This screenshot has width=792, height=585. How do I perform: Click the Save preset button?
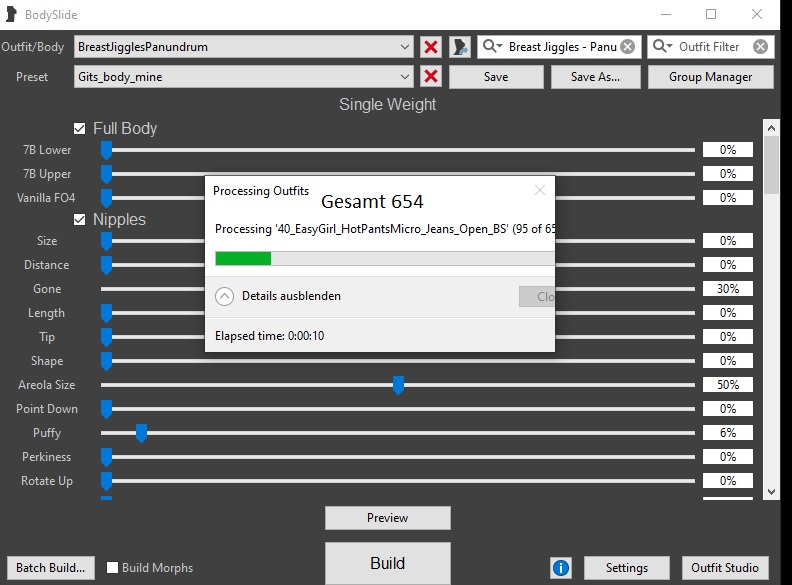coord(495,77)
